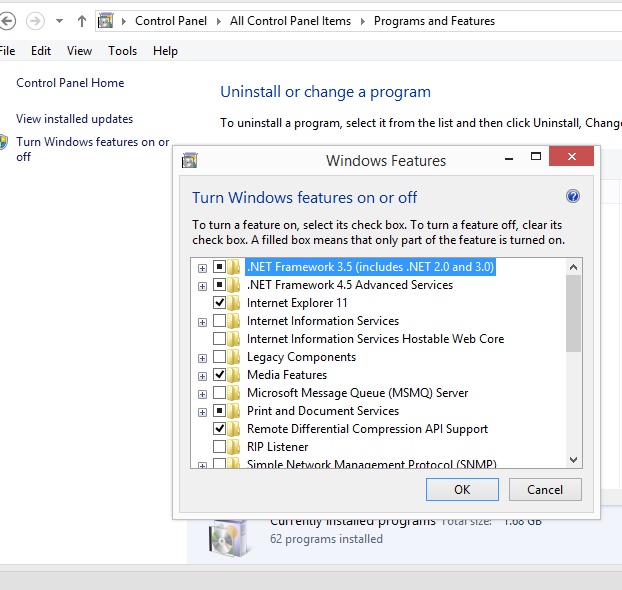The height and width of the screenshot is (590, 622).
Task: Click folder icon of Internet Explorer 11
Action: pyautogui.click(x=234, y=303)
